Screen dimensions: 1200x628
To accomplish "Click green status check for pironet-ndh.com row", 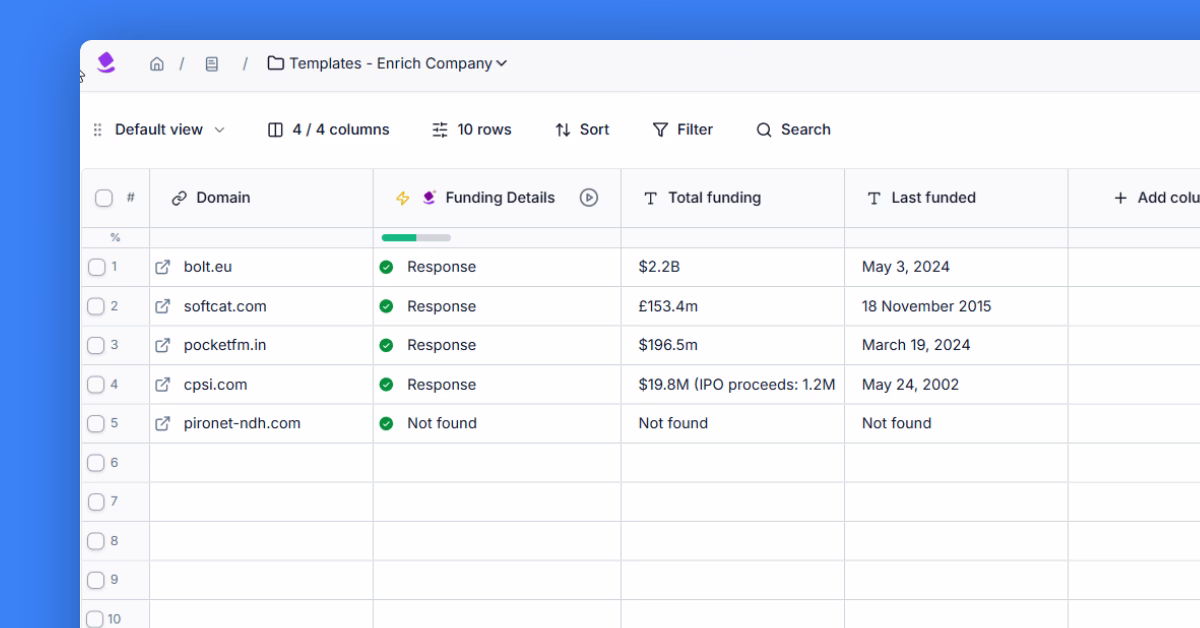I will (x=386, y=423).
